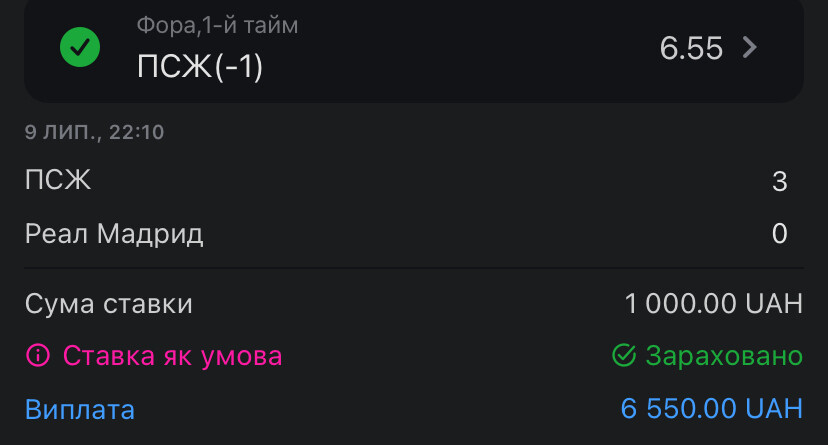Tap the ПСЖ score of 3

779,181
